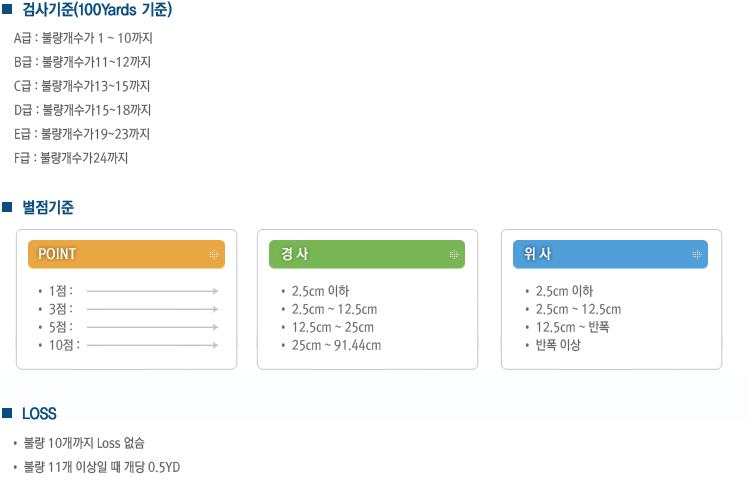Image resolution: width=749 pixels, height=504 pixels.
Task: Click the 검사기준(100Yards 기준) heading
Action: pos(97,10)
